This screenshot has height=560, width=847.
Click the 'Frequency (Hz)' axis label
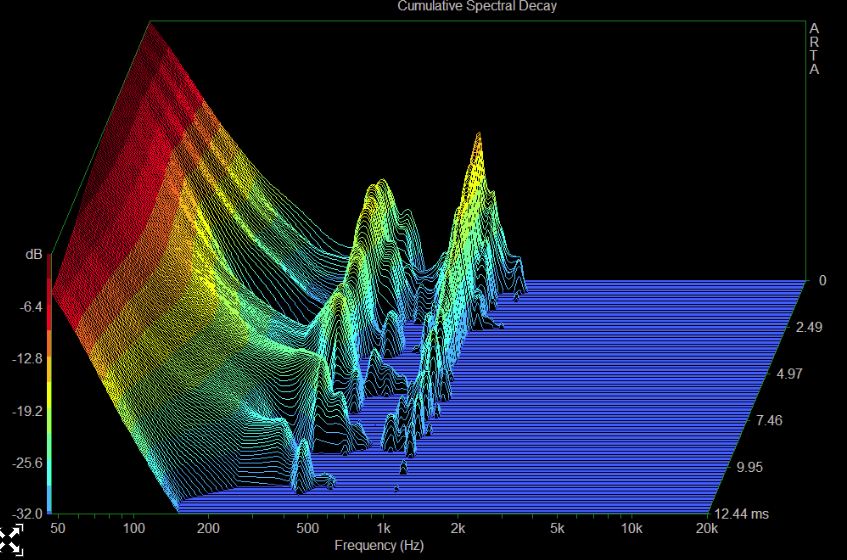tap(379, 545)
